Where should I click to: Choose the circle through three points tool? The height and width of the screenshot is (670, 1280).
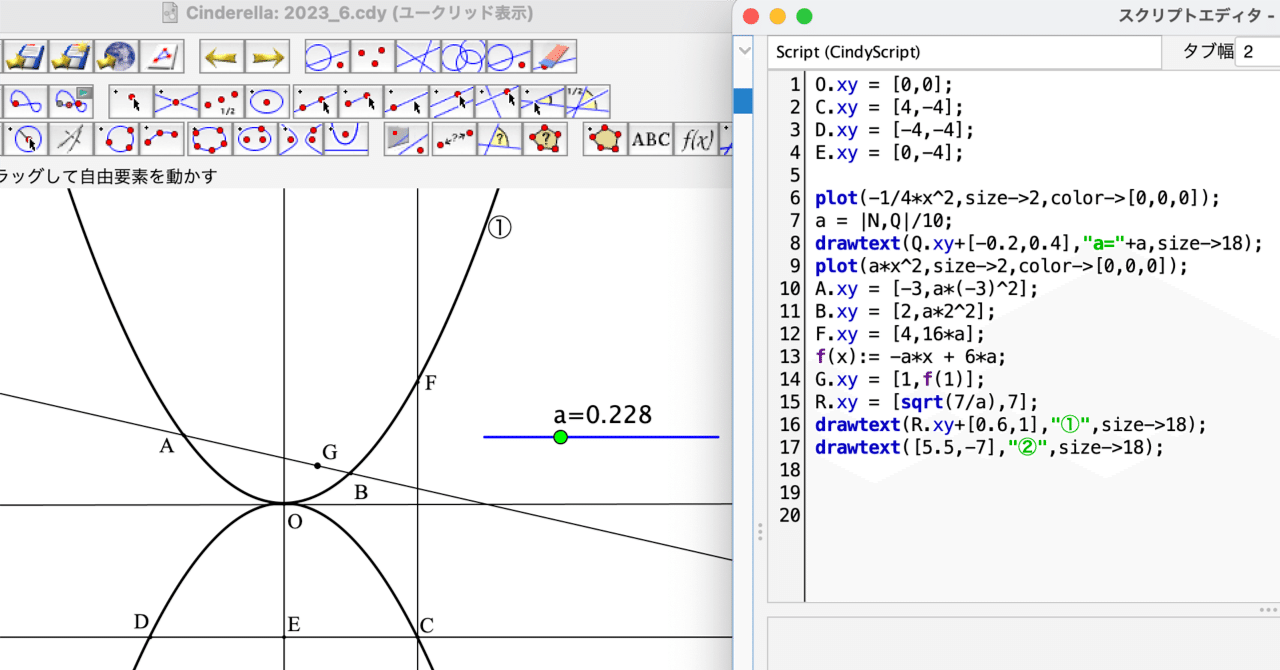click(117, 138)
